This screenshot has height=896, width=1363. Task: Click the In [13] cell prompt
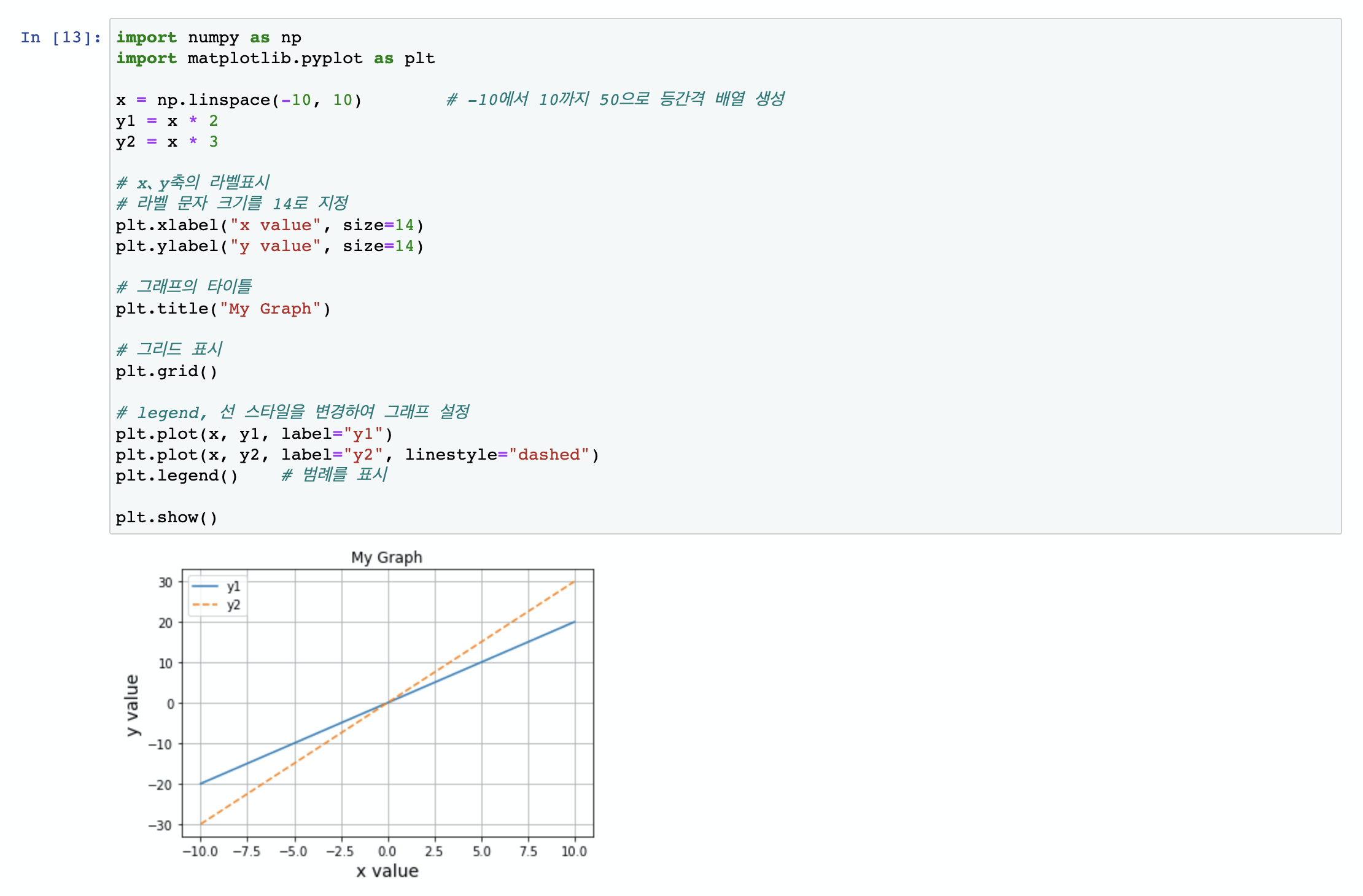(60, 38)
